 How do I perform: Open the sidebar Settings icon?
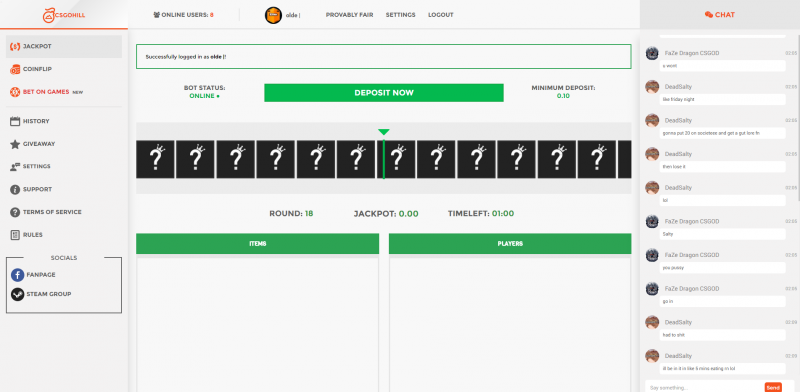tap(15, 166)
